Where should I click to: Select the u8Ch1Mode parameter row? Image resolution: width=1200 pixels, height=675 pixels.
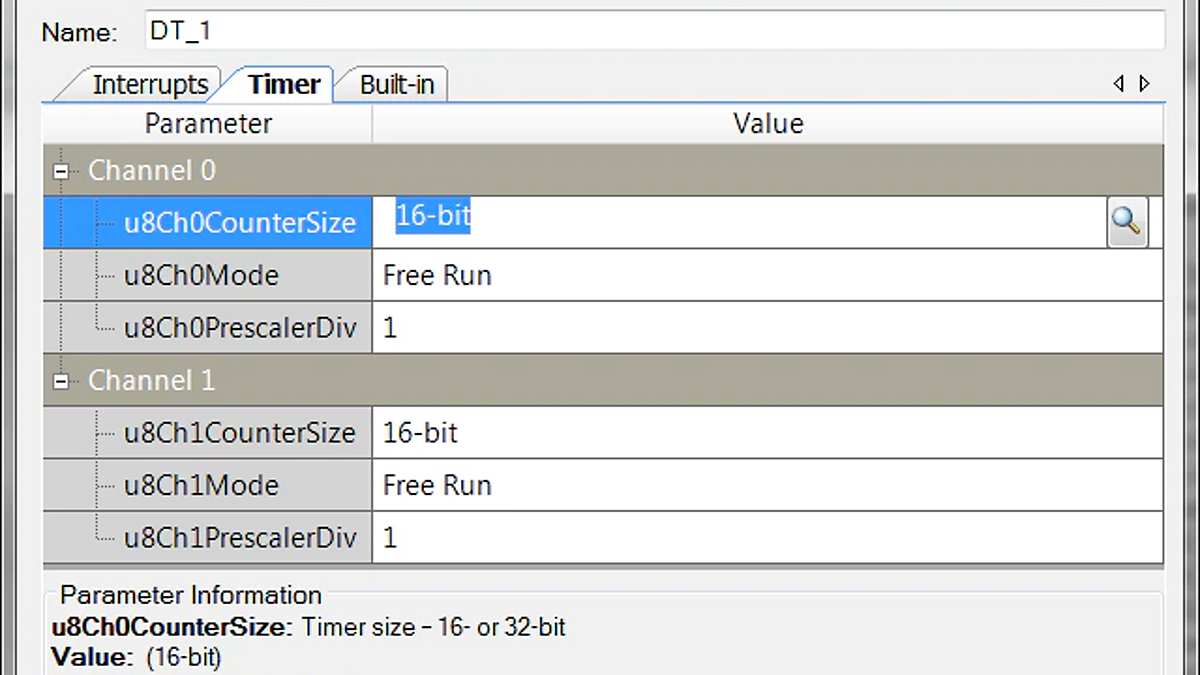pos(201,485)
